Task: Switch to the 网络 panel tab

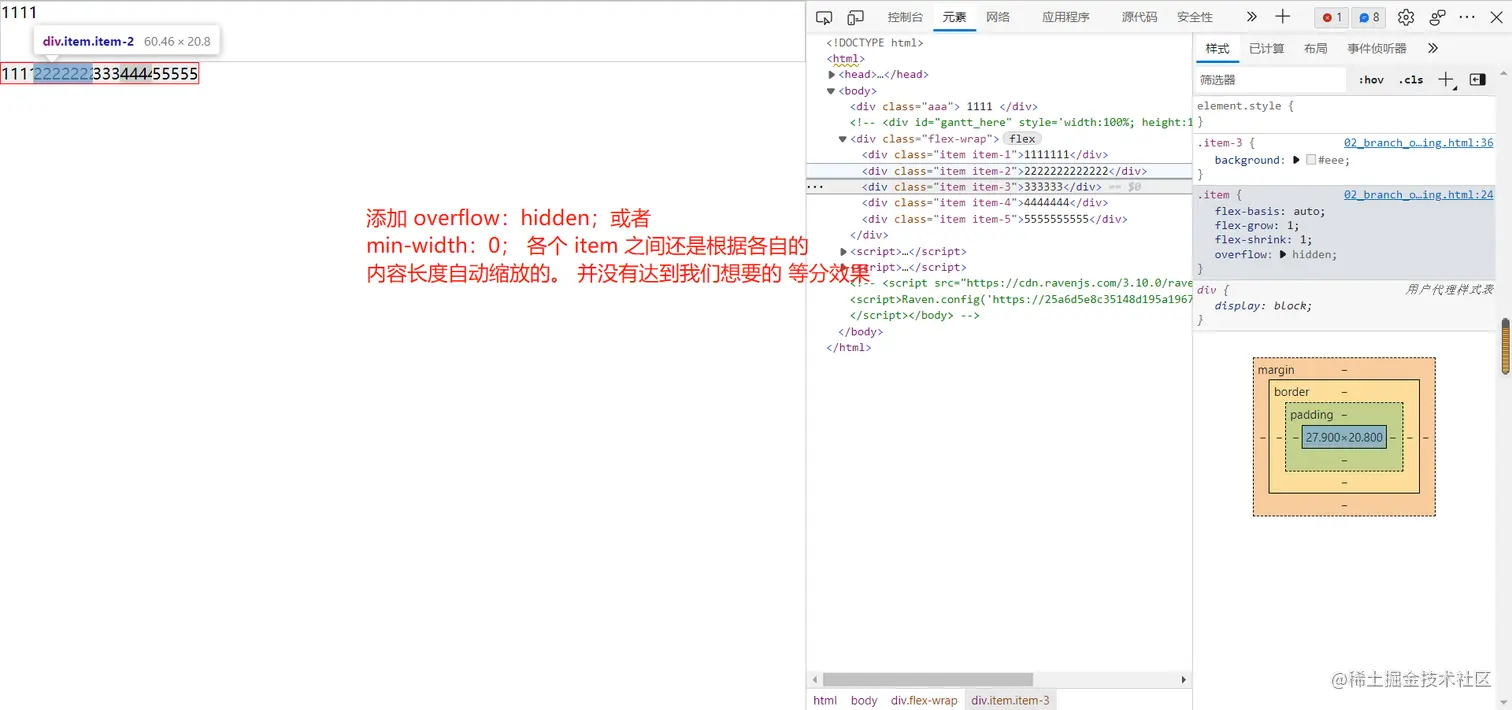Action: (998, 17)
